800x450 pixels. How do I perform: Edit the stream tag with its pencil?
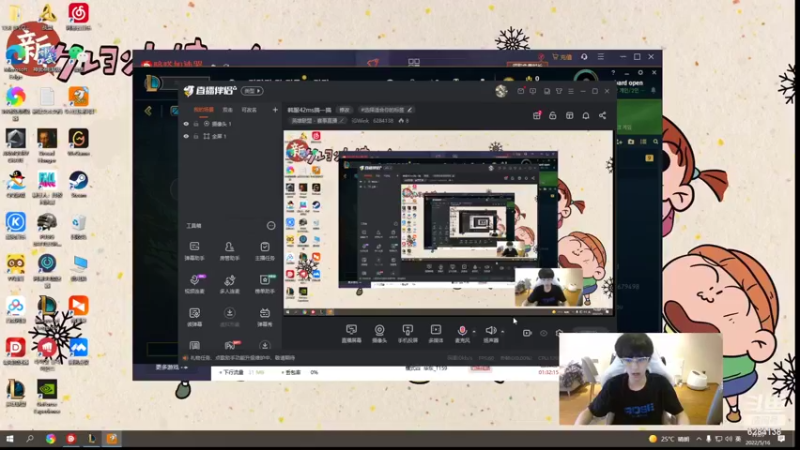[x=410, y=110]
